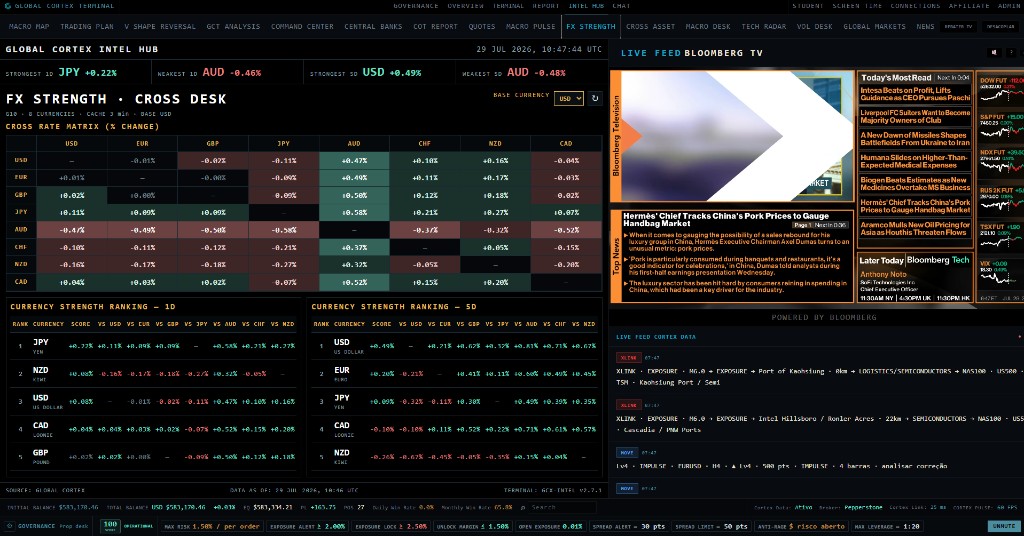The width and height of the screenshot is (1024, 536).
Task: Switch to the Macro Map tab
Action: 29,27
